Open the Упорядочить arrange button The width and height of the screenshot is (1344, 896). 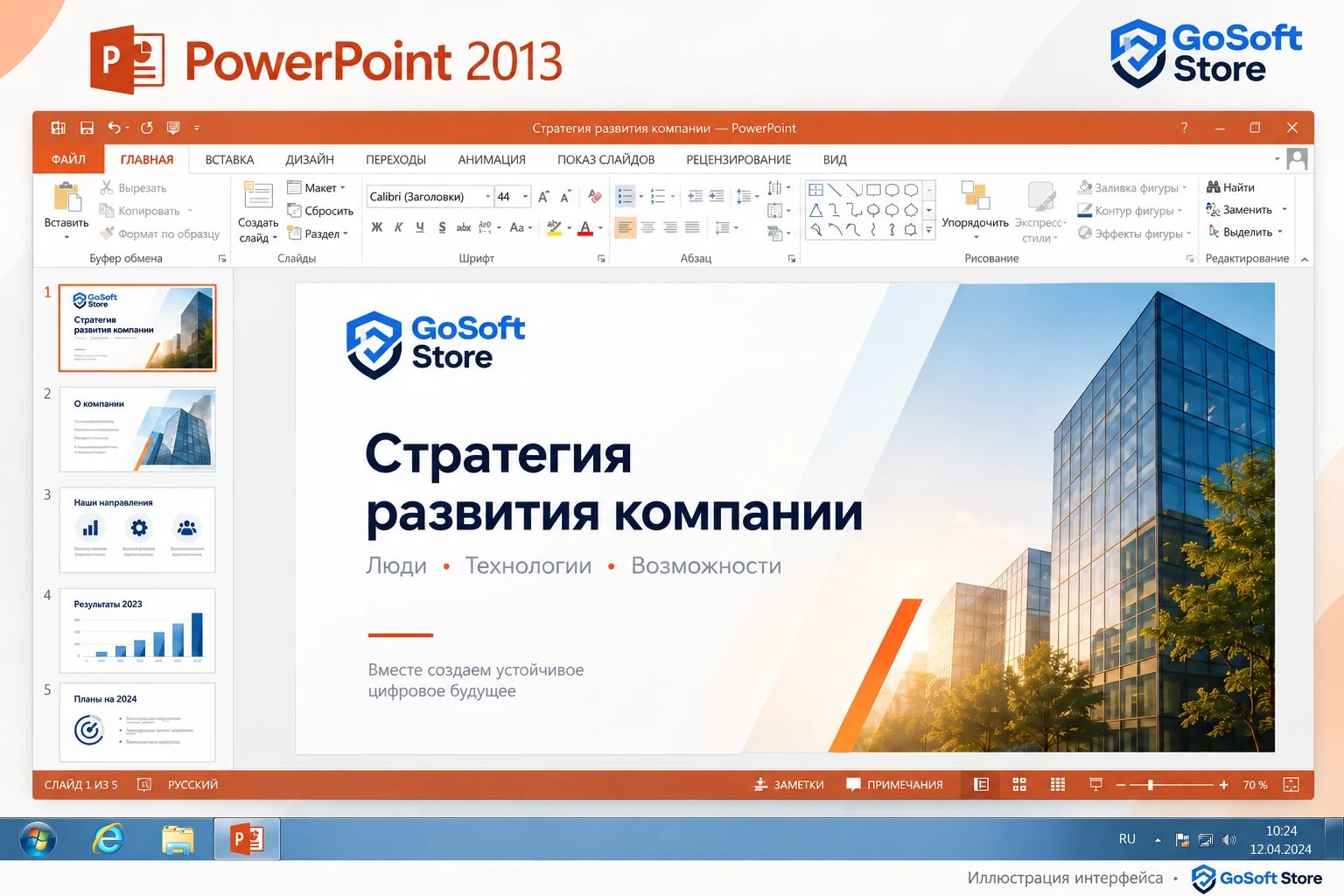click(x=976, y=210)
